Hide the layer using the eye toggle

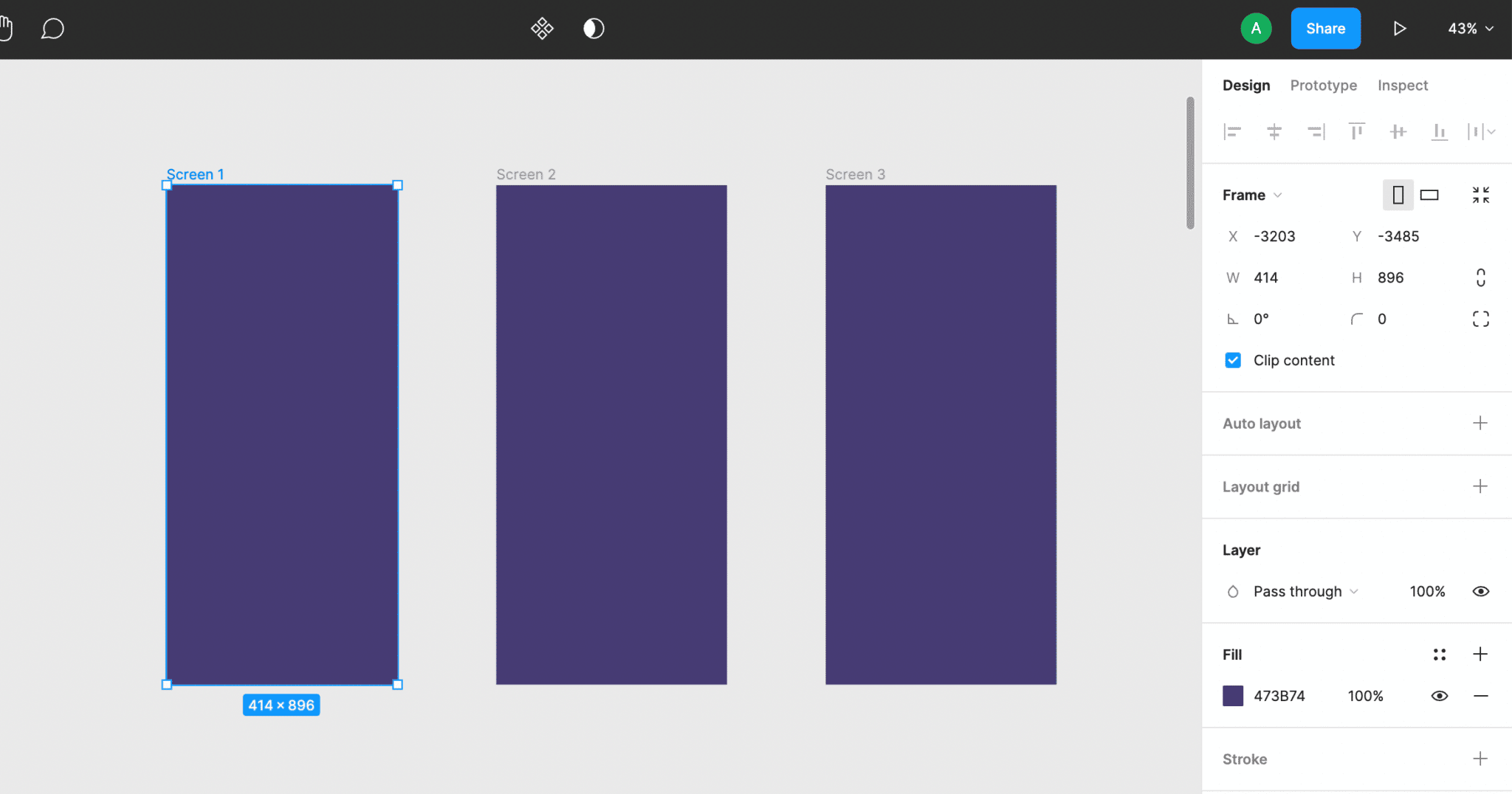coord(1482,591)
